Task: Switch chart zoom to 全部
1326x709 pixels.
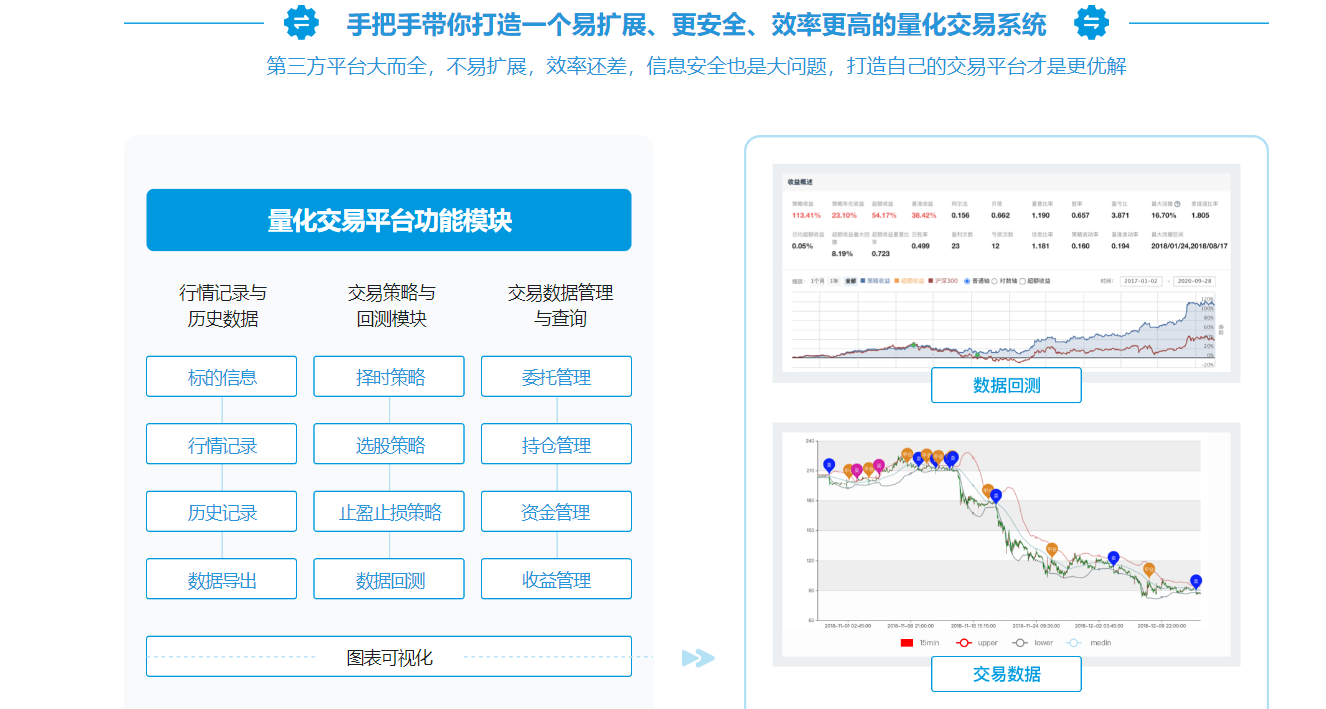Action: pyautogui.click(x=851, y=281)
